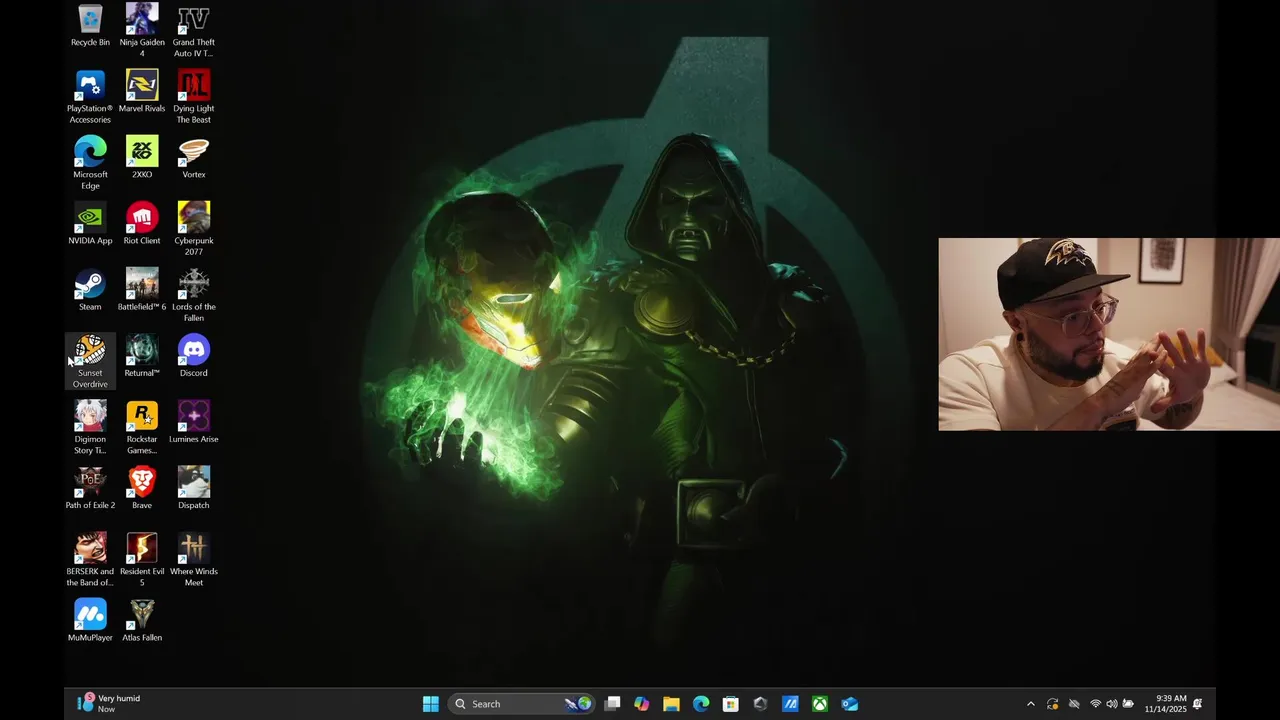Select the Where Winds Meet shortcut

click(x=194, y=559)
